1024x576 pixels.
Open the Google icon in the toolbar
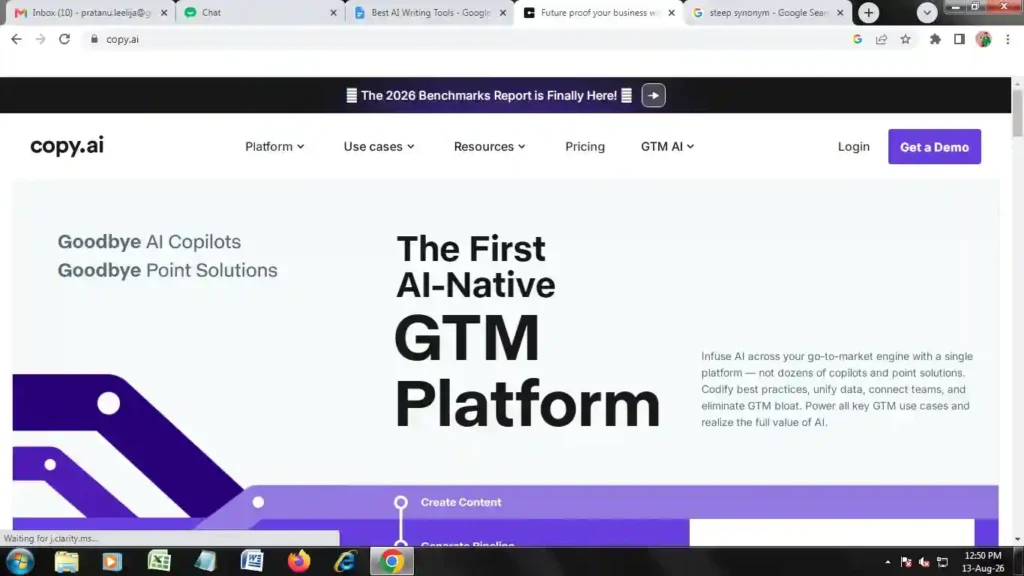click(857, 39)
